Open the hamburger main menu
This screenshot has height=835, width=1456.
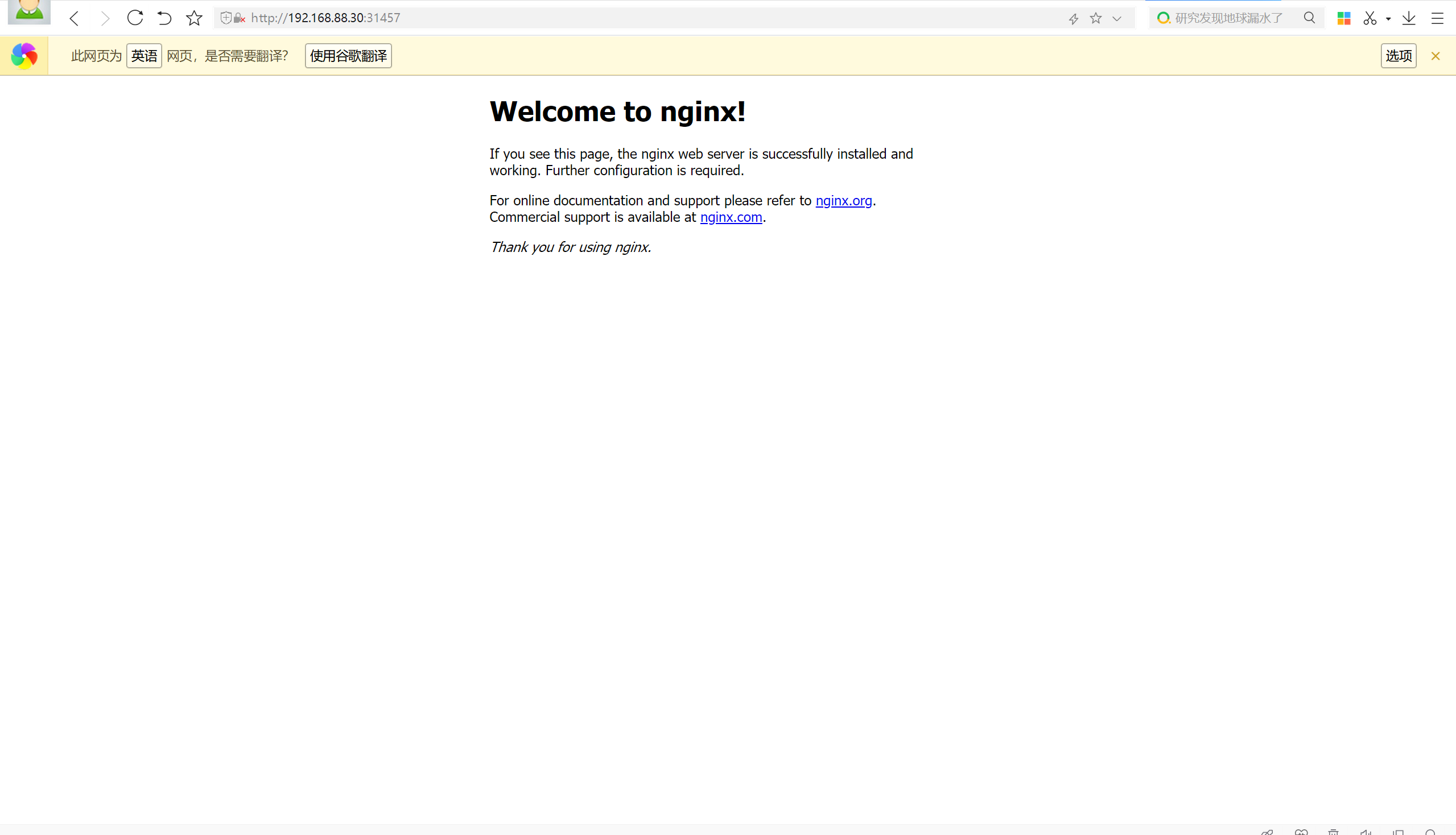pyautogui.click(x=1437, y=18)
